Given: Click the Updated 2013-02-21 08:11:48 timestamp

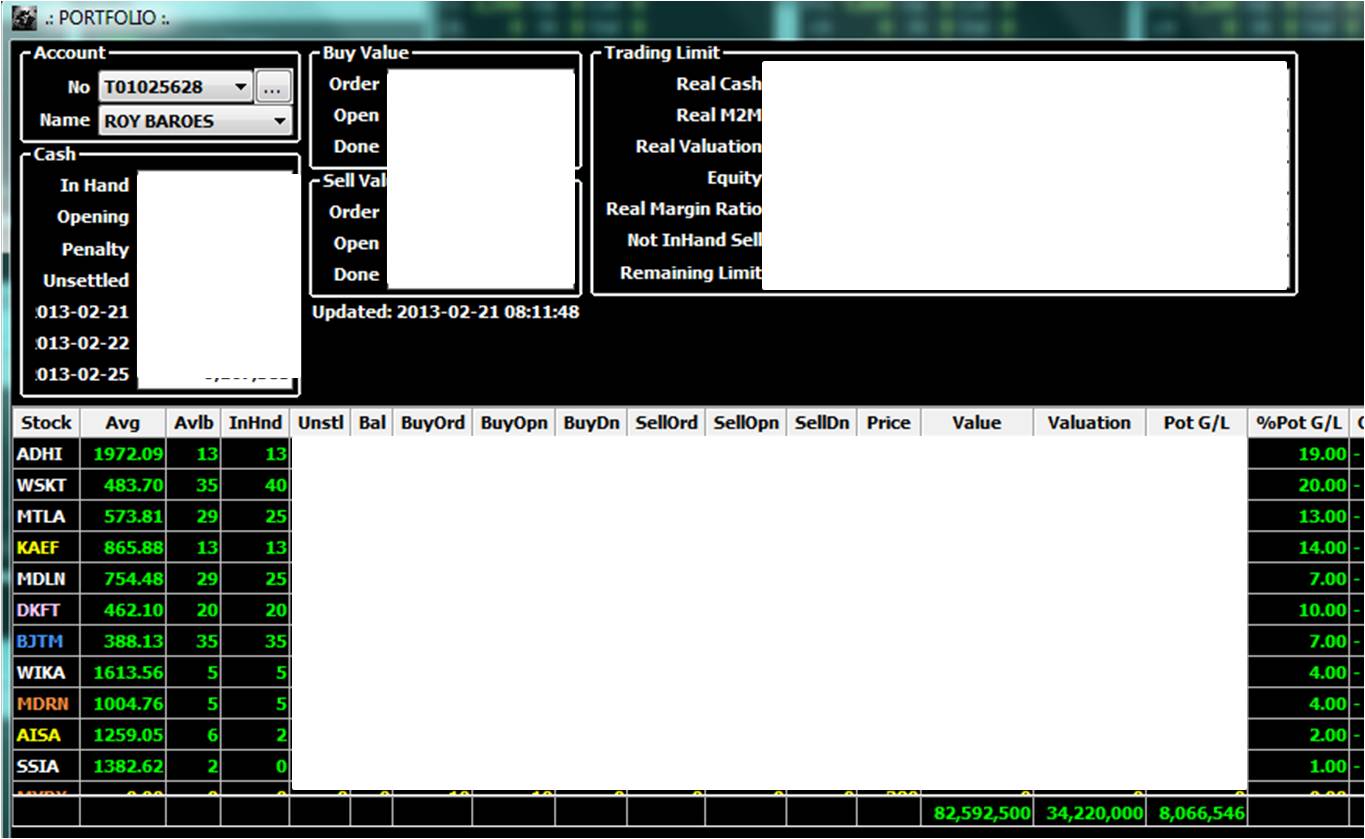Looking at the screenshot, I should coord(446,312).
